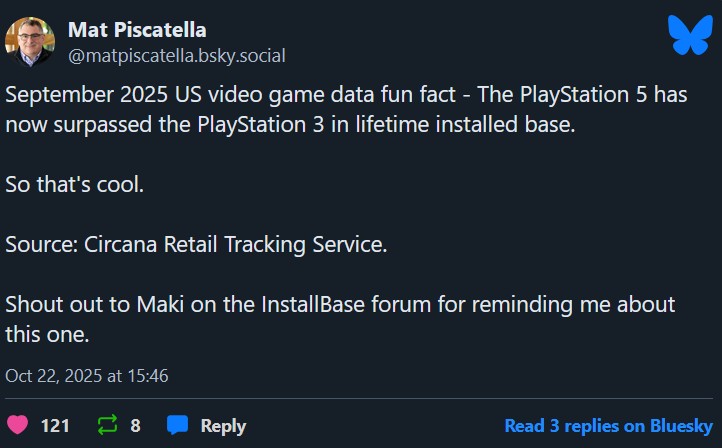This screenshot has height=448, width=722.
Task: Click the Reply label
Action: (x=223, y=425)
